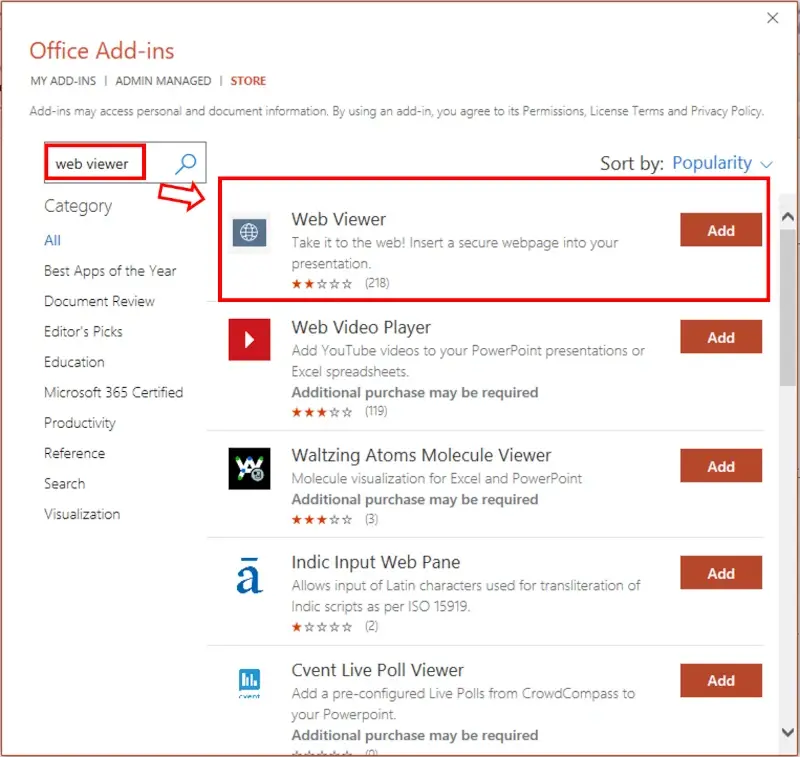The height and width of the screenshot is (757, 800).
Task: Click the Web Viewer globe icon
Action: (249, 233)
